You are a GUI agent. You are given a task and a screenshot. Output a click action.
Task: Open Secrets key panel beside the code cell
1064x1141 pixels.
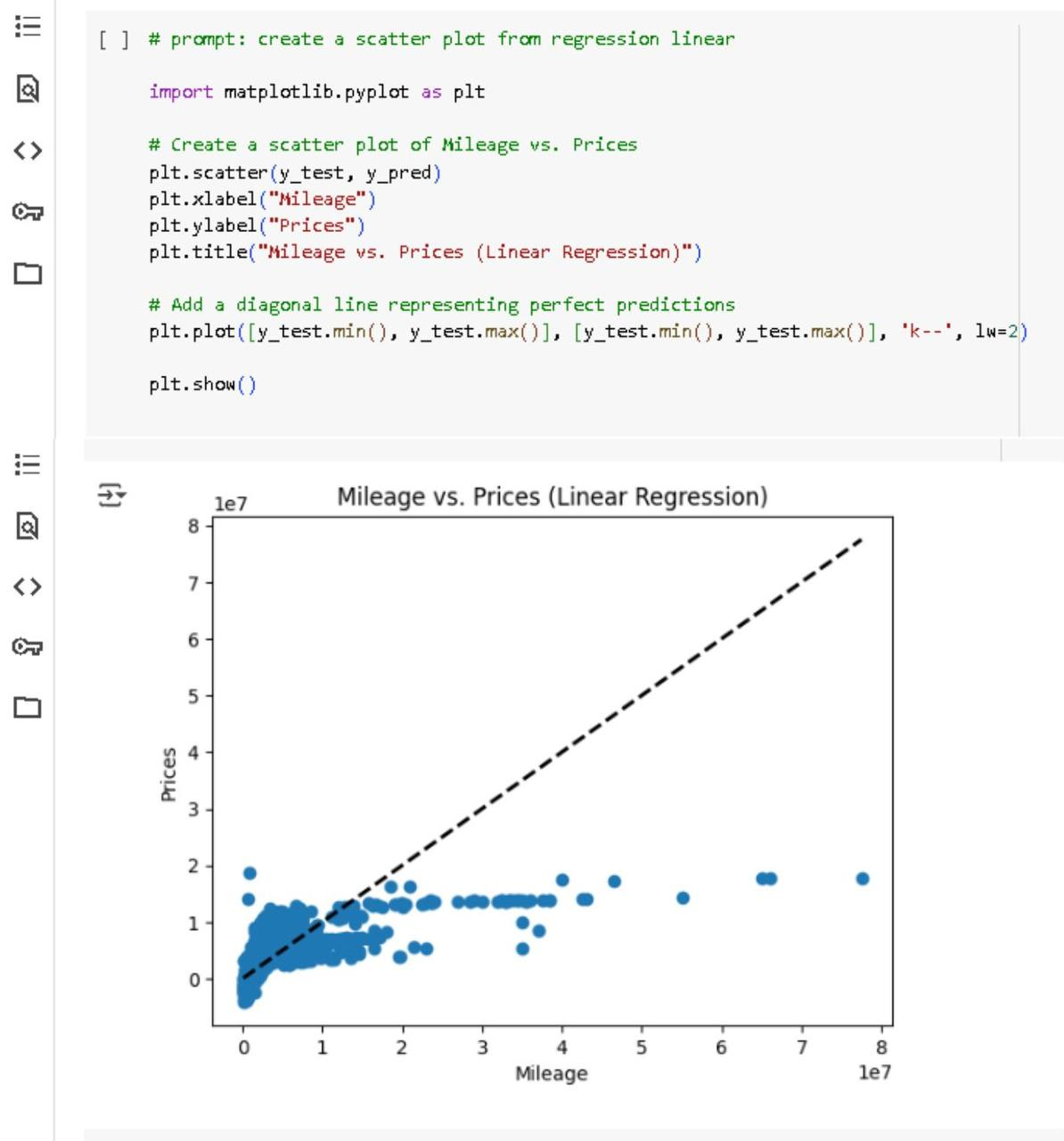pos(28,212)
